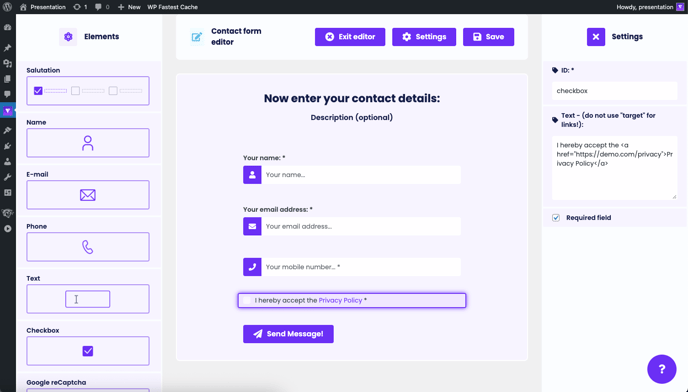Click the Elements panel gear icon
This screenshot has height=392, width=688.
68,37
